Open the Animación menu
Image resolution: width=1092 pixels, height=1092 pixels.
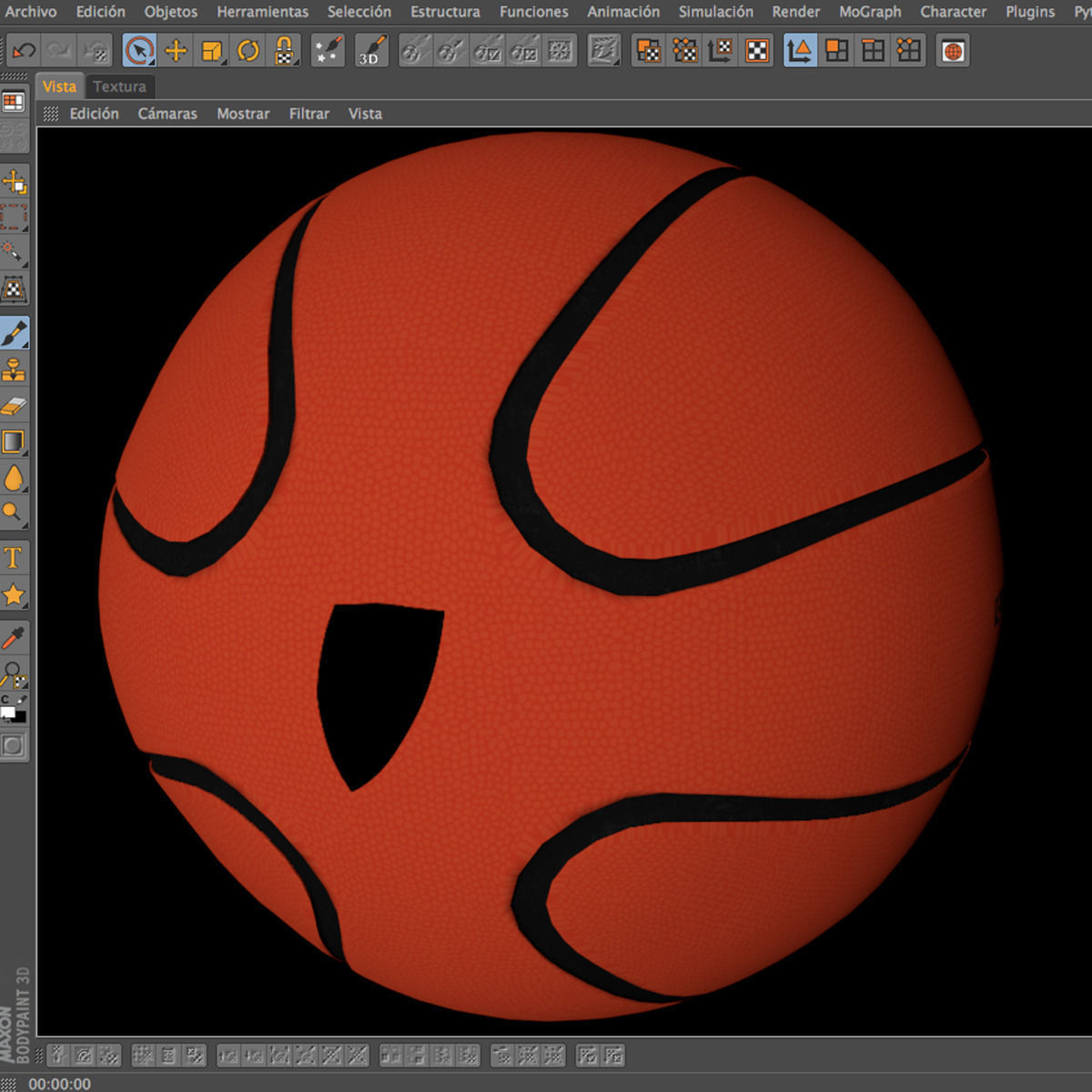tap(623, 12)
